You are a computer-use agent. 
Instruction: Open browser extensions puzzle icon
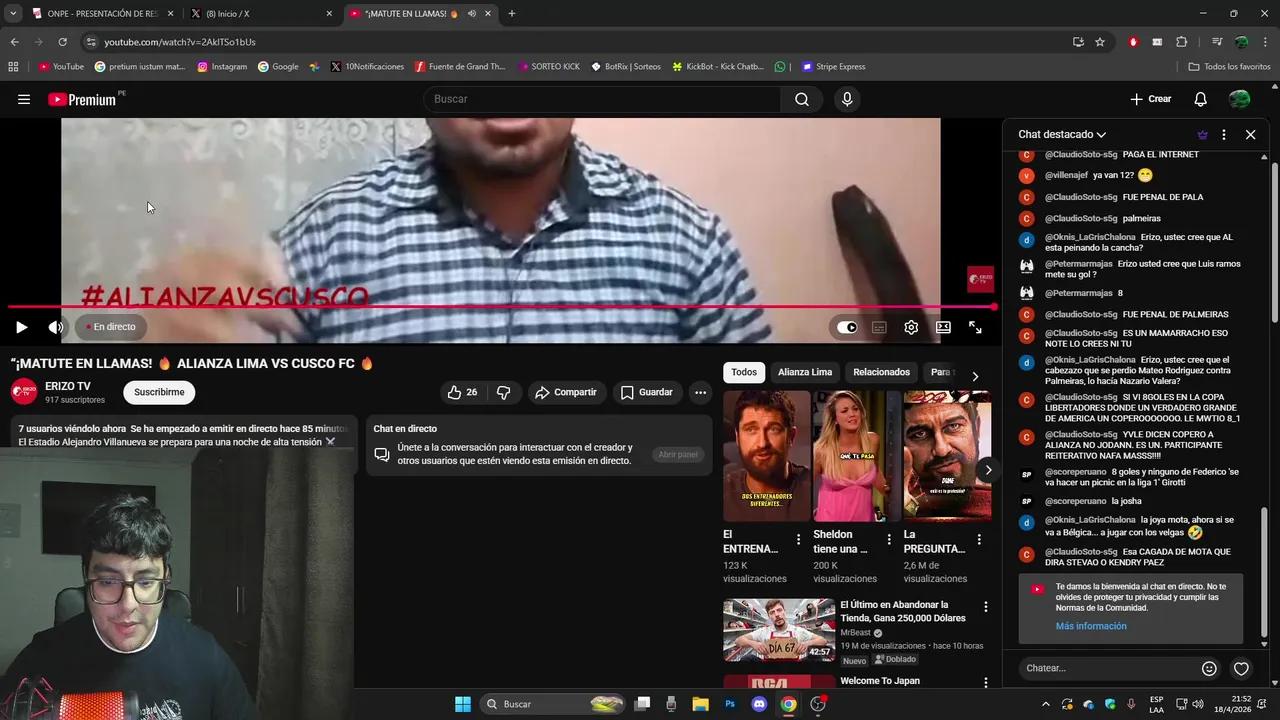point(1181,42)
